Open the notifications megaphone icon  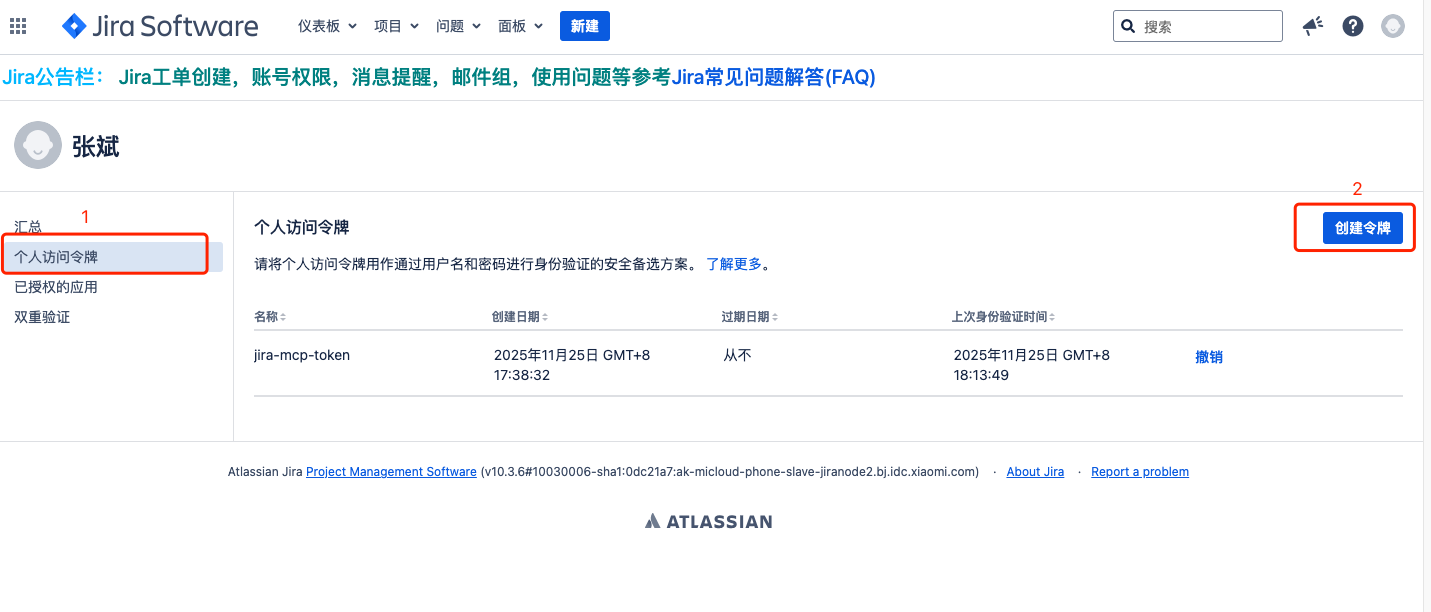(x=1313, y=26)
